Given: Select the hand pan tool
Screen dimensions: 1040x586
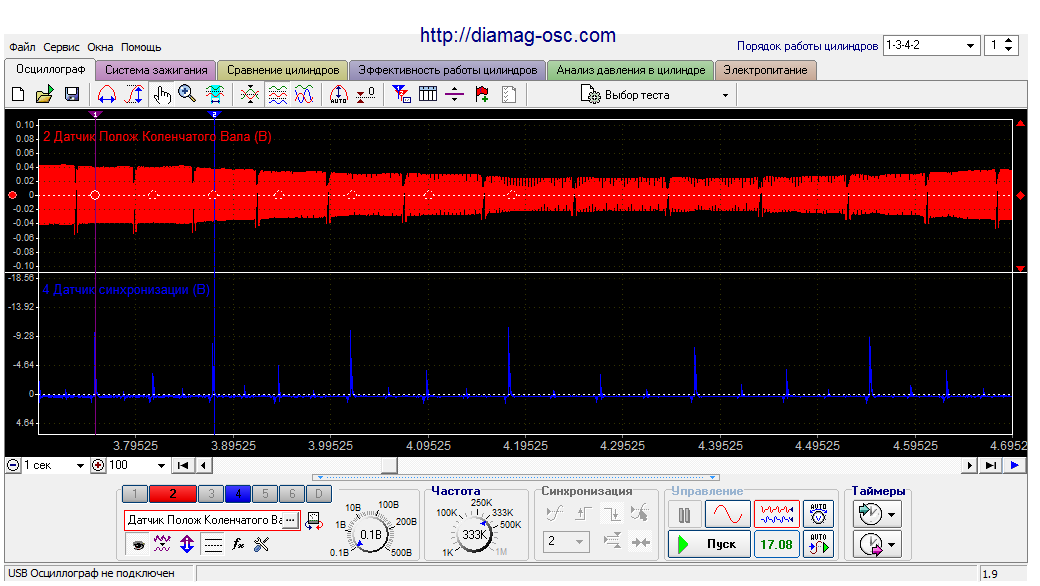Looking at the screenshot, I should tap(162, 95).
